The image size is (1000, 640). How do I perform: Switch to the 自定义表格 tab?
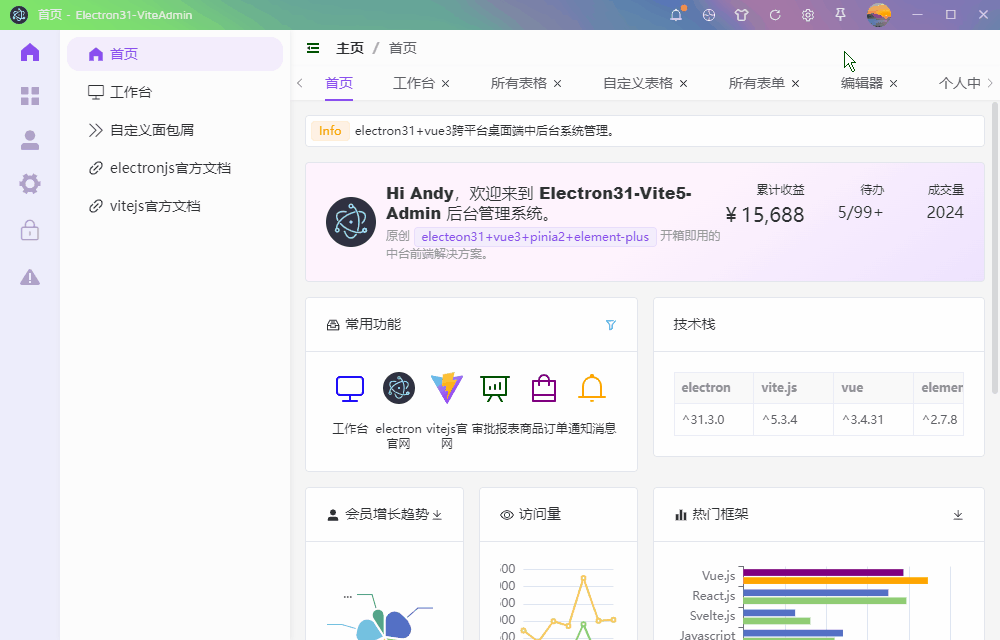click(x=638, y=83)
